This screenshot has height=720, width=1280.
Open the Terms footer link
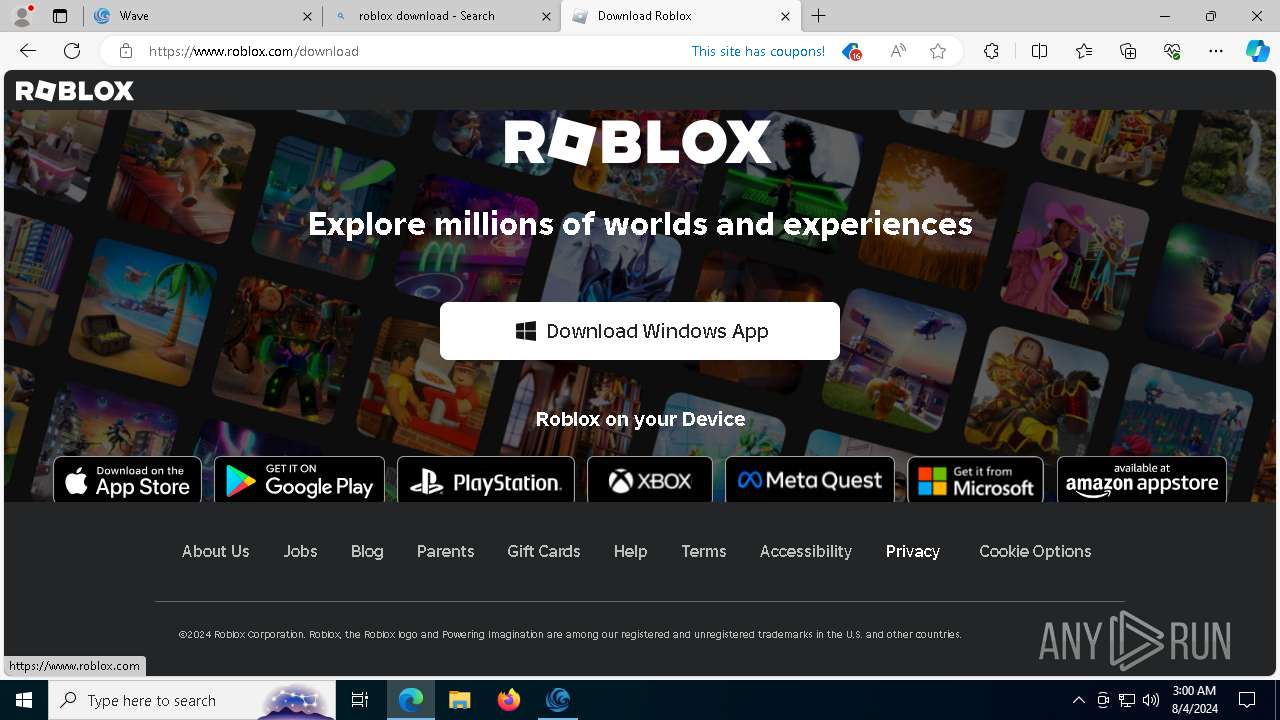704,551
